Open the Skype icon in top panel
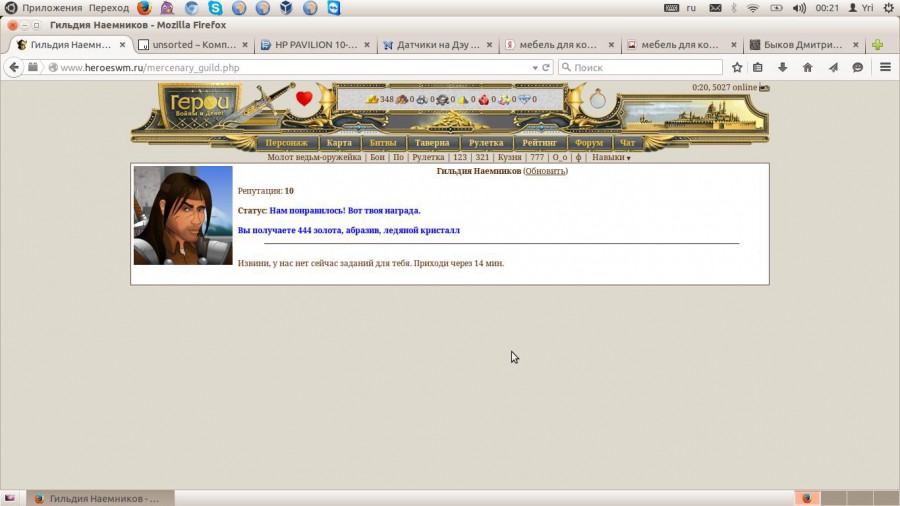This screenshot has width=900, height=506. point(213,8)
